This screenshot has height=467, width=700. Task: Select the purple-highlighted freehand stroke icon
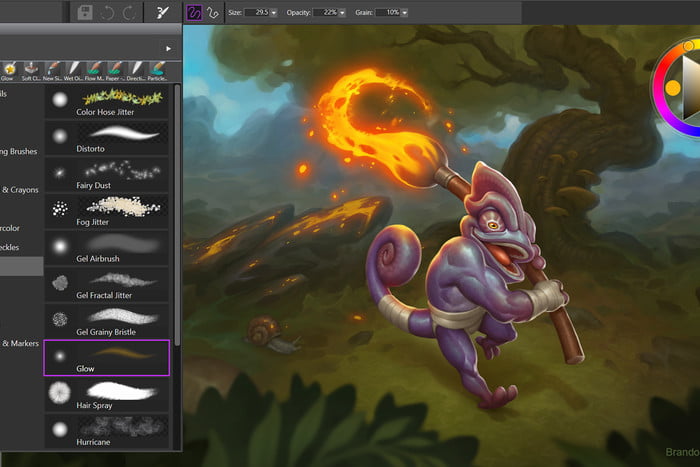tap(194, 13)
